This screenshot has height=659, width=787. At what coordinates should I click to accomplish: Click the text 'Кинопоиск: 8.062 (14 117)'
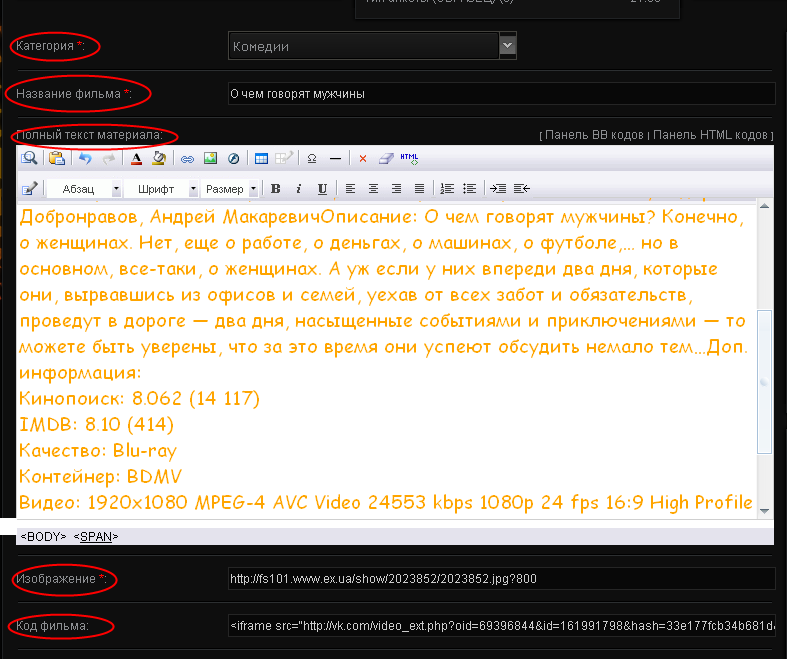[x=140, y=399]
